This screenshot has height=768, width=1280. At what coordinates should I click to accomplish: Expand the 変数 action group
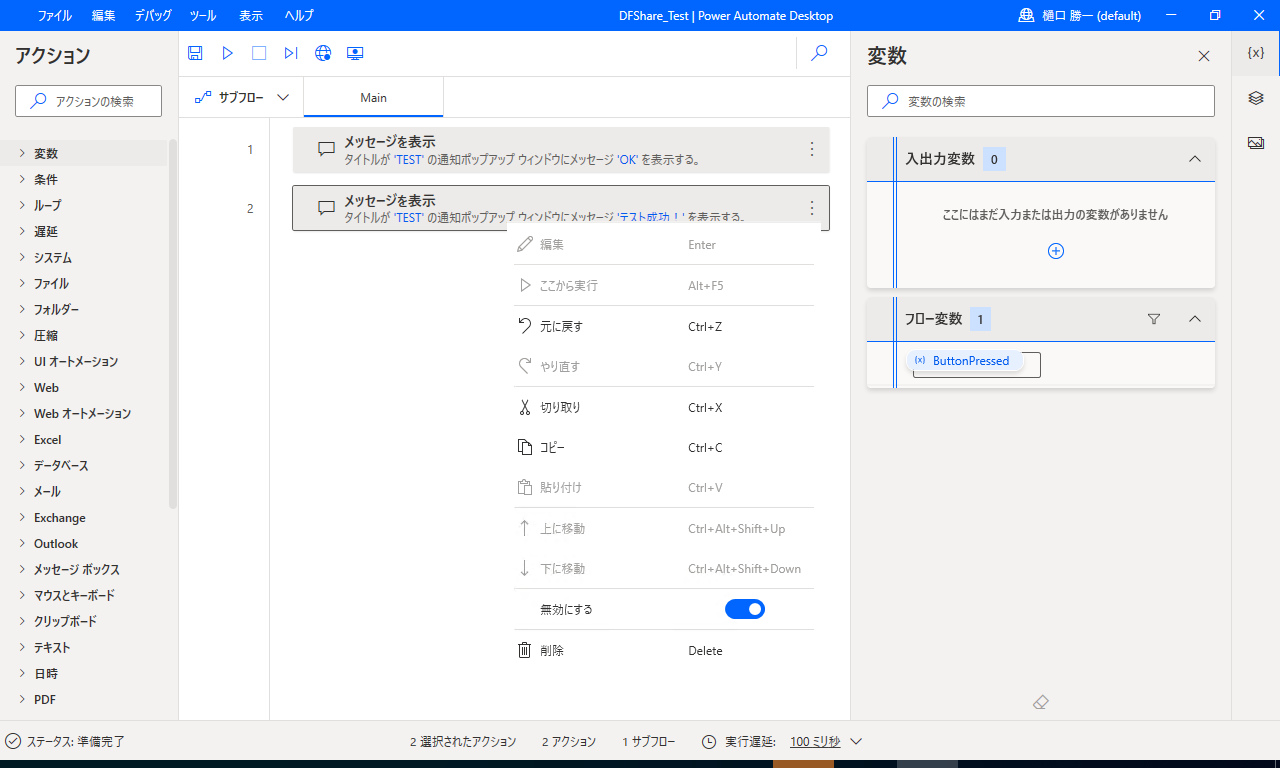(x=23, y=153)
